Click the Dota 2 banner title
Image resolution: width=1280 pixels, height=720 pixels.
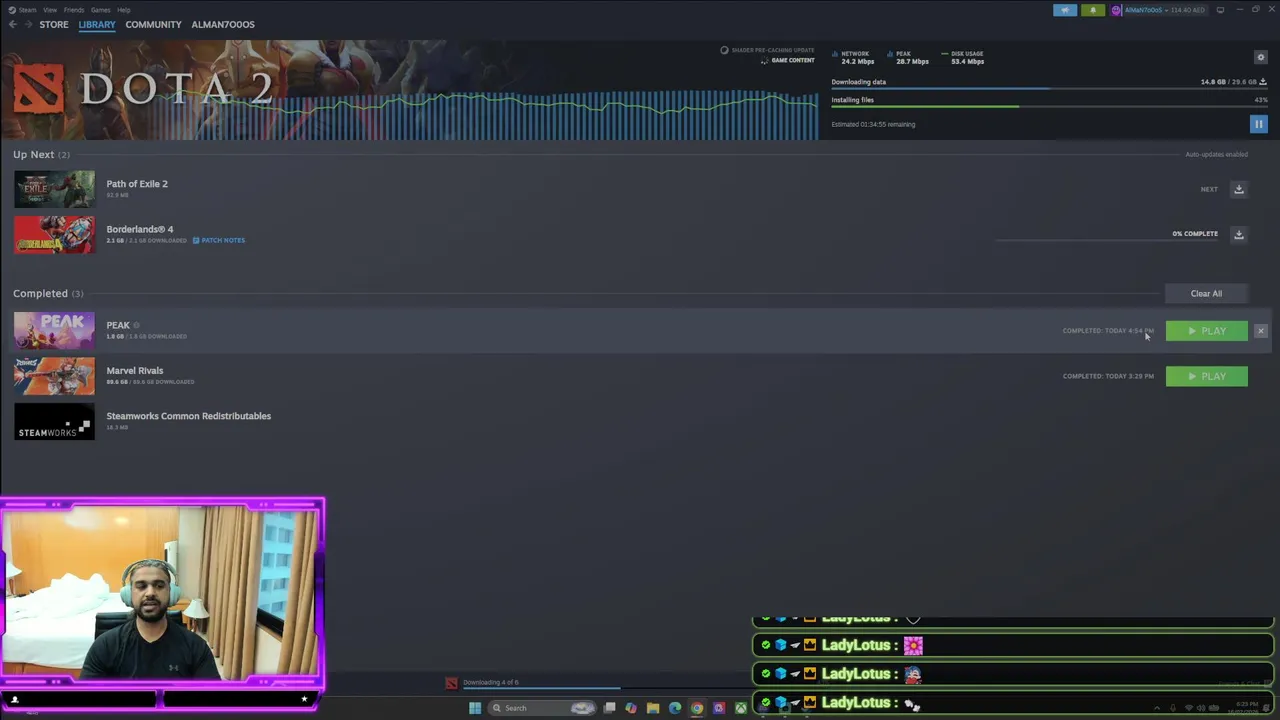tap(176, 88)
